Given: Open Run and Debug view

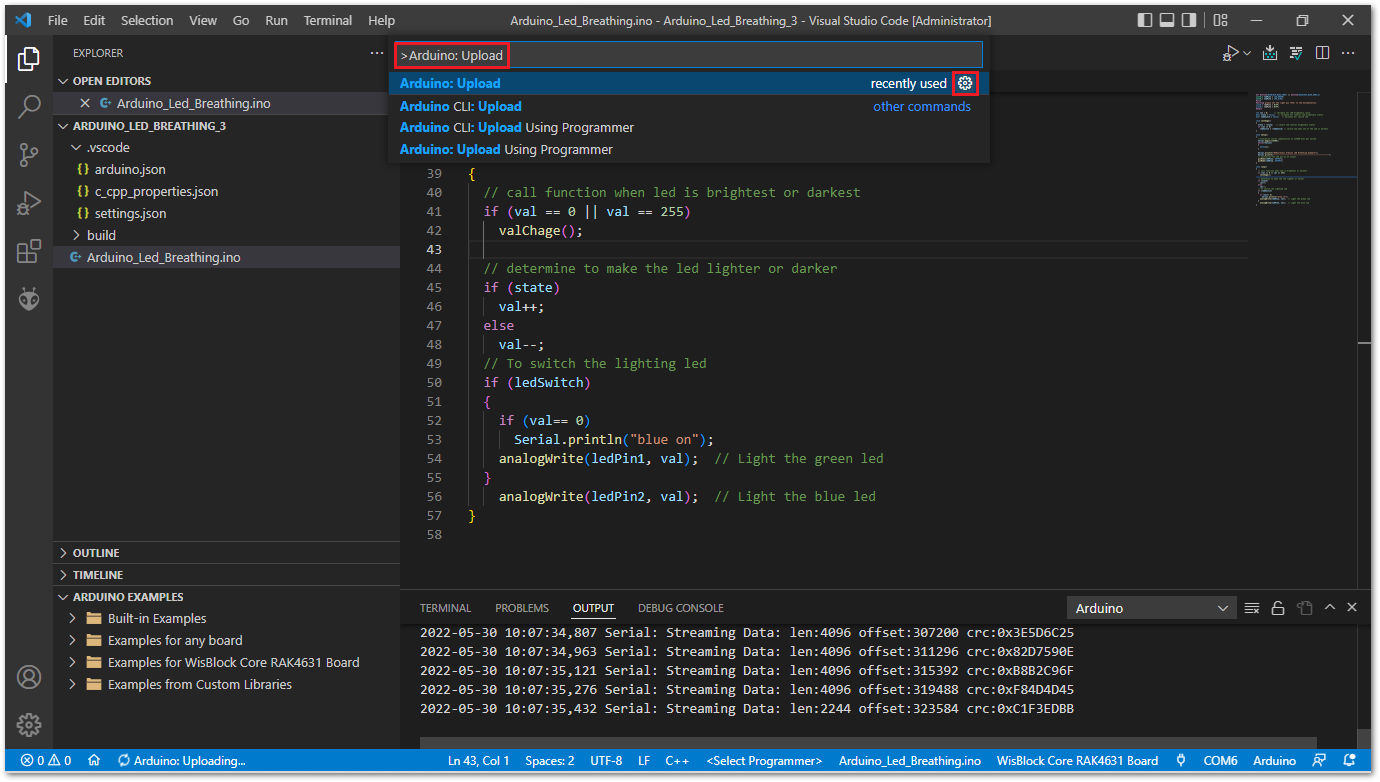Looking at the screenshot, I should click(29, 203).
